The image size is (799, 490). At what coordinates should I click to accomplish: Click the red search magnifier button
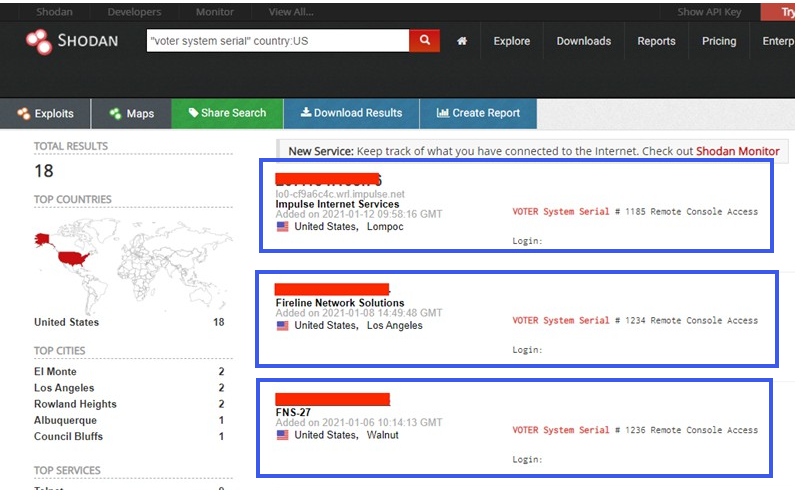tap(424, 40)
